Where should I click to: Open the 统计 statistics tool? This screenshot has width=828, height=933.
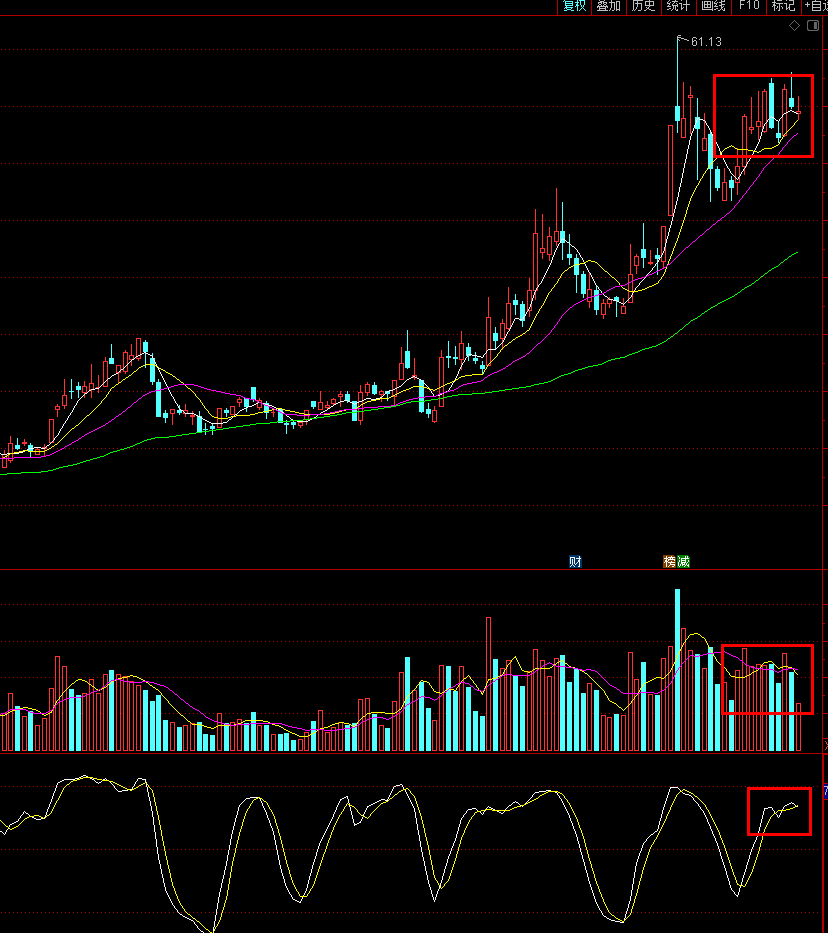click(678, 7)
